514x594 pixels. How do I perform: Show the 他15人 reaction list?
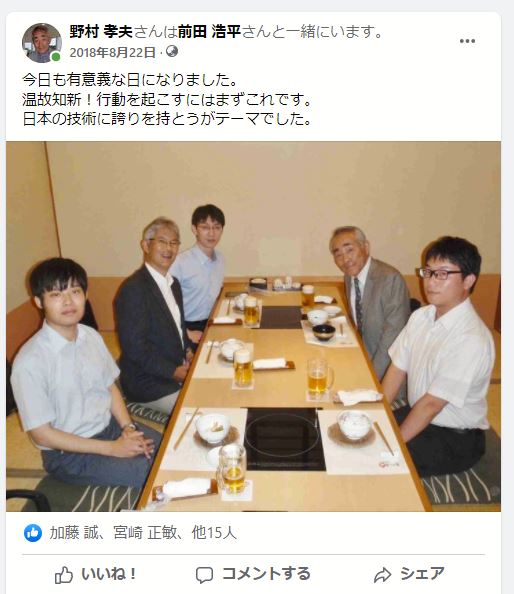pyautogui.click(x=214, y=533)
